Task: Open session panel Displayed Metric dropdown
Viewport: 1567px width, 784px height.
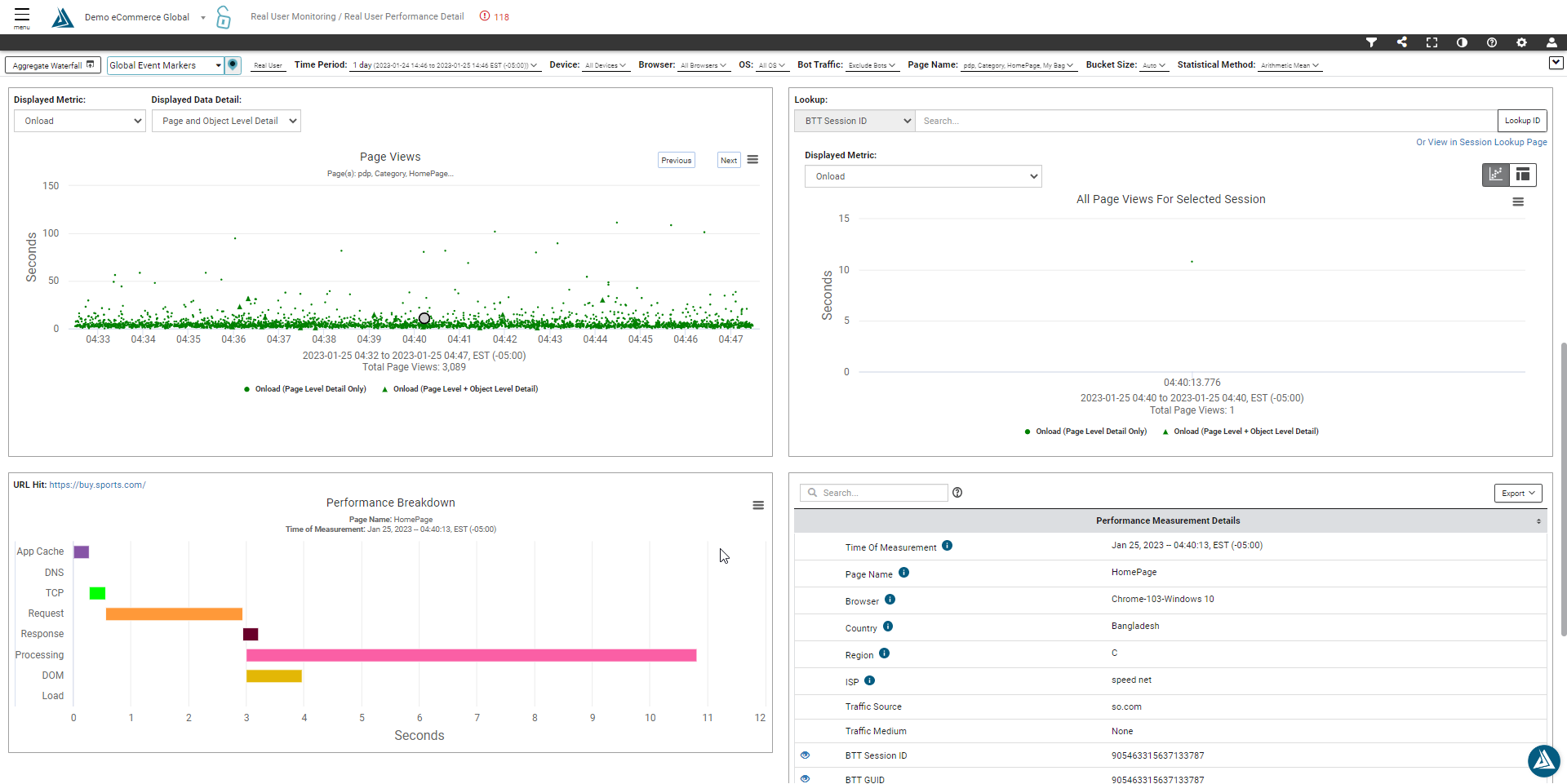Action: [923, 176]
